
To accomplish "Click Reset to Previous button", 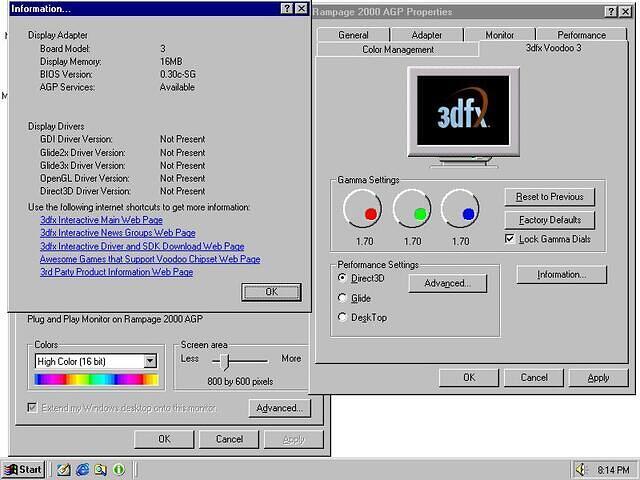I will tap(550, 197).
